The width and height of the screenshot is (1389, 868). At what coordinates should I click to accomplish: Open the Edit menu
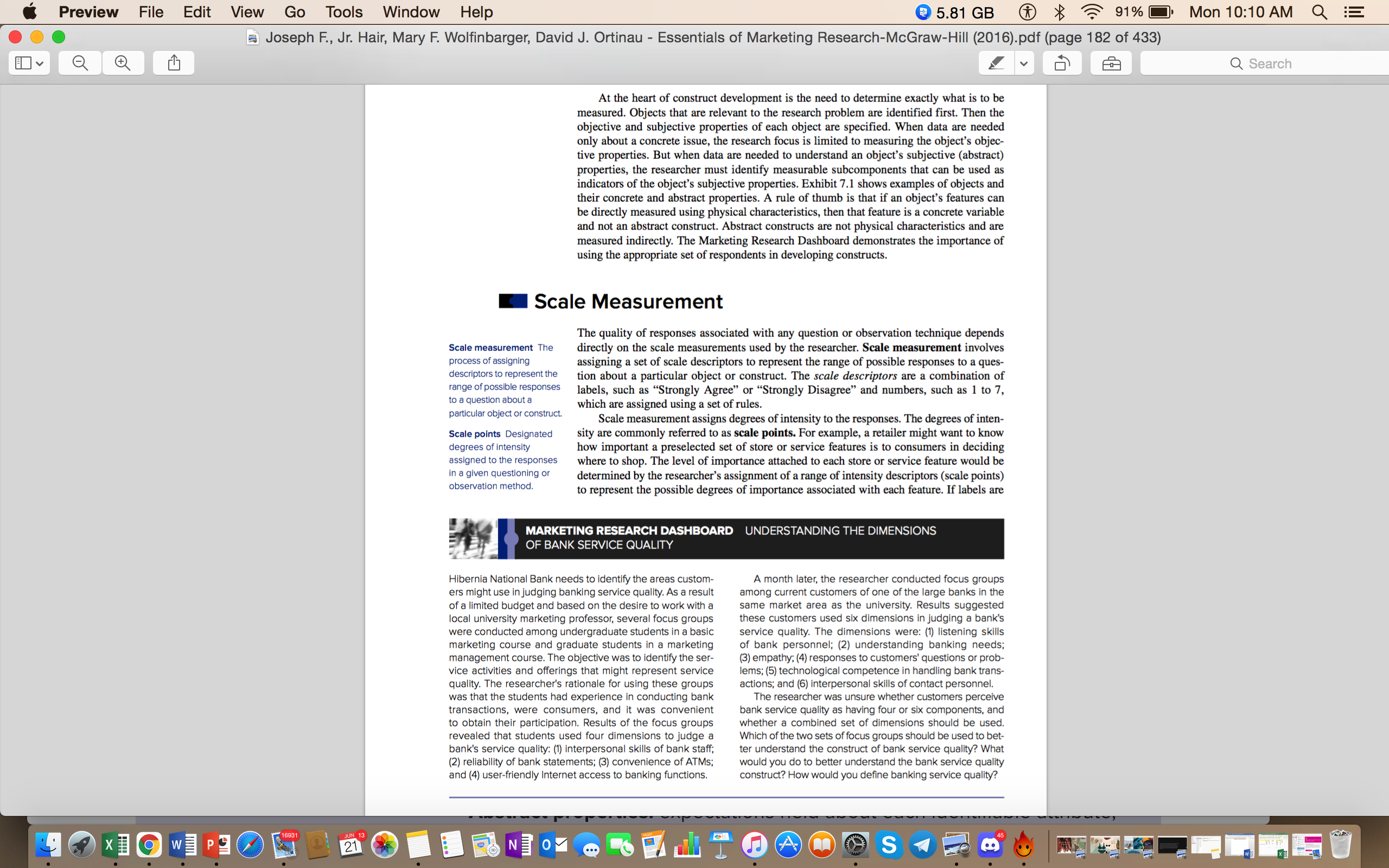(197, 12)
